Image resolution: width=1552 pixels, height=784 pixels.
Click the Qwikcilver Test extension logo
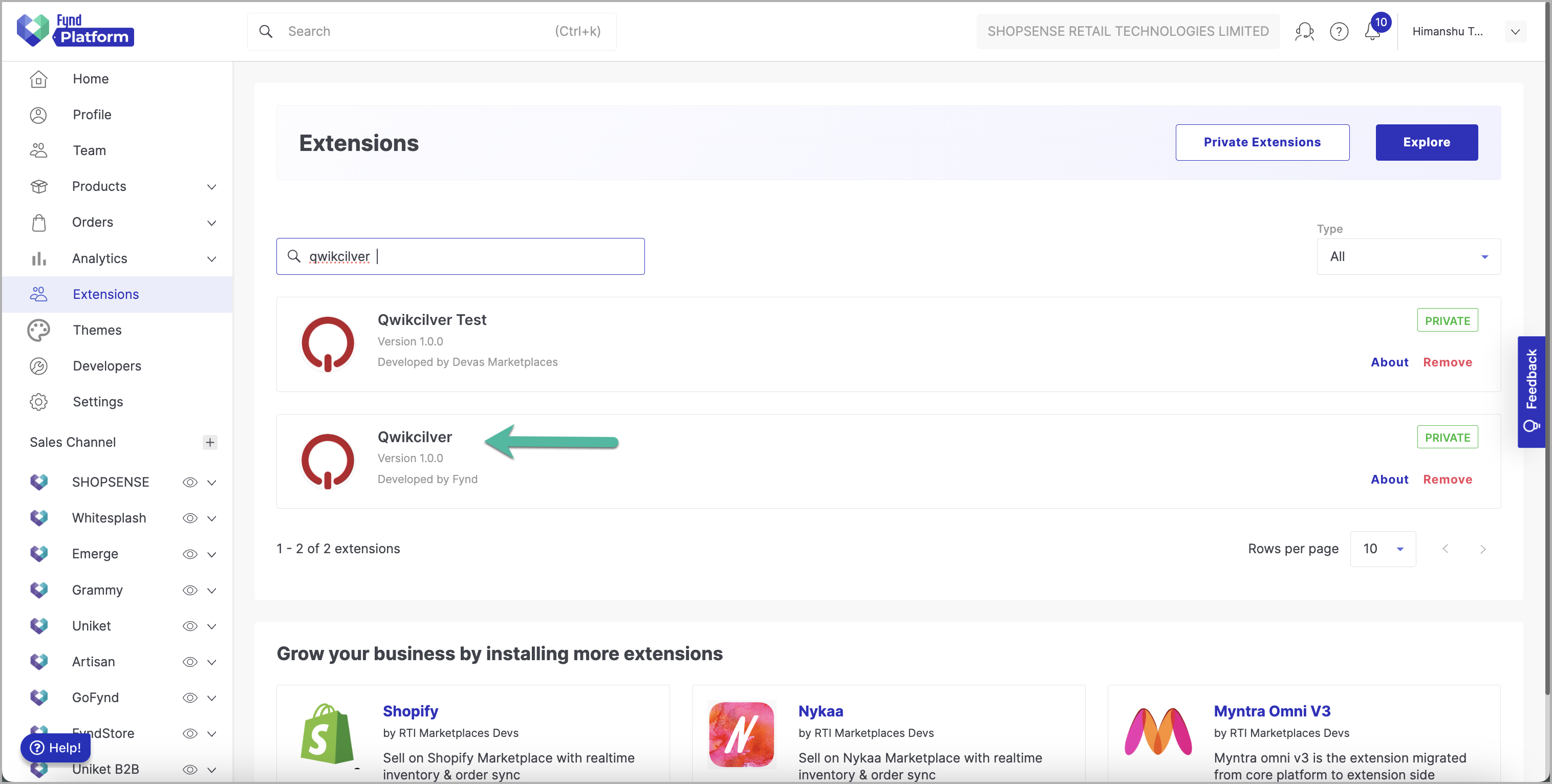[x=328, y=344]
